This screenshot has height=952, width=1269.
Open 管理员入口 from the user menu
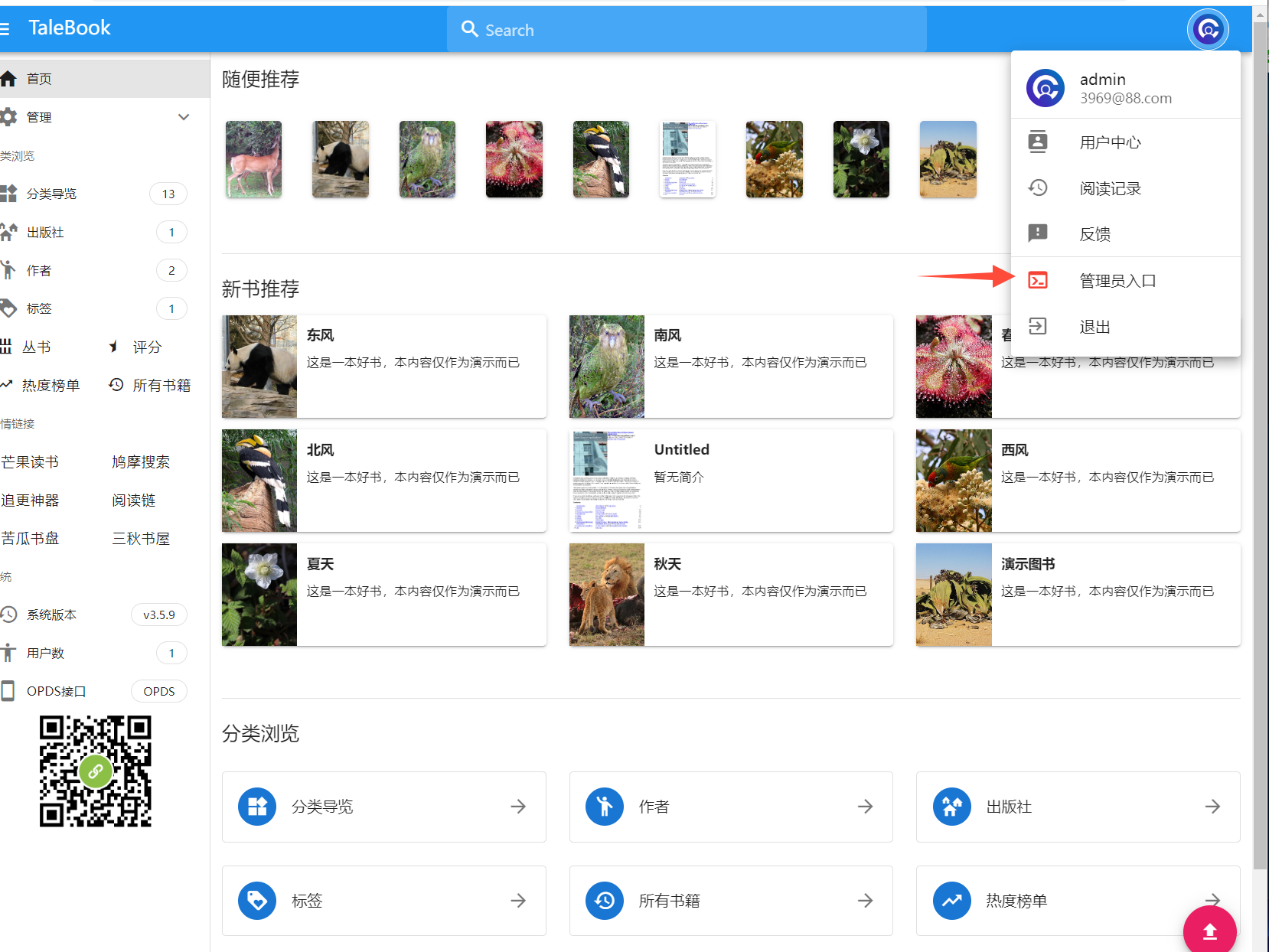pos(1126,281)
